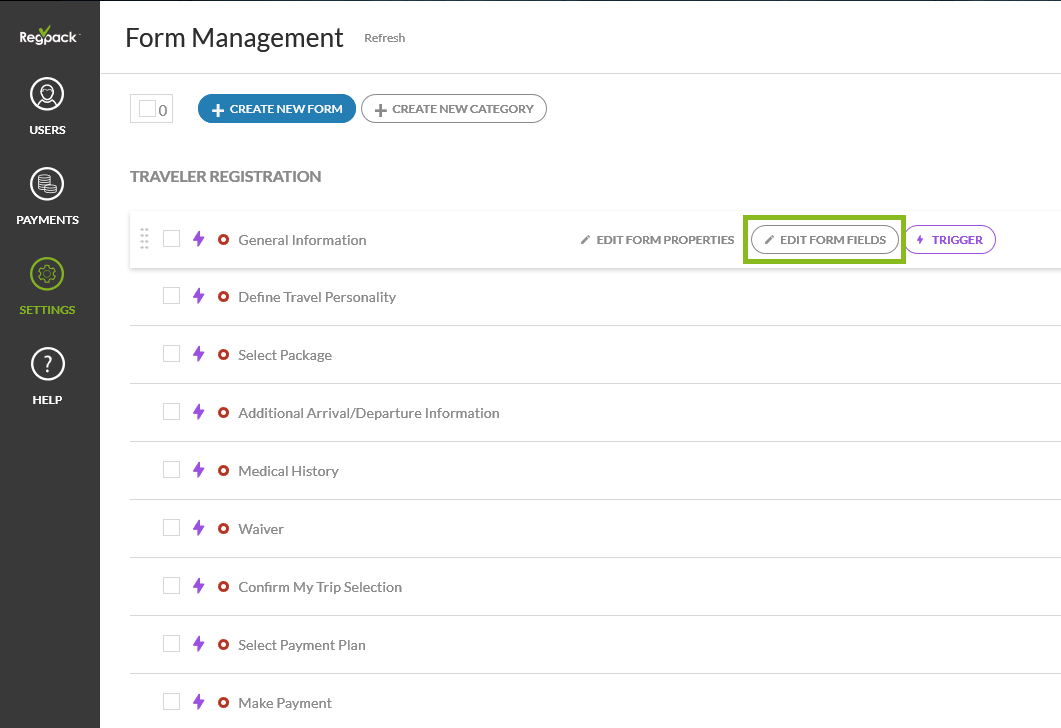Click lightning icon beside Select Package
The width and height of the screenshot is (1061, 728).
pos(198,354)
